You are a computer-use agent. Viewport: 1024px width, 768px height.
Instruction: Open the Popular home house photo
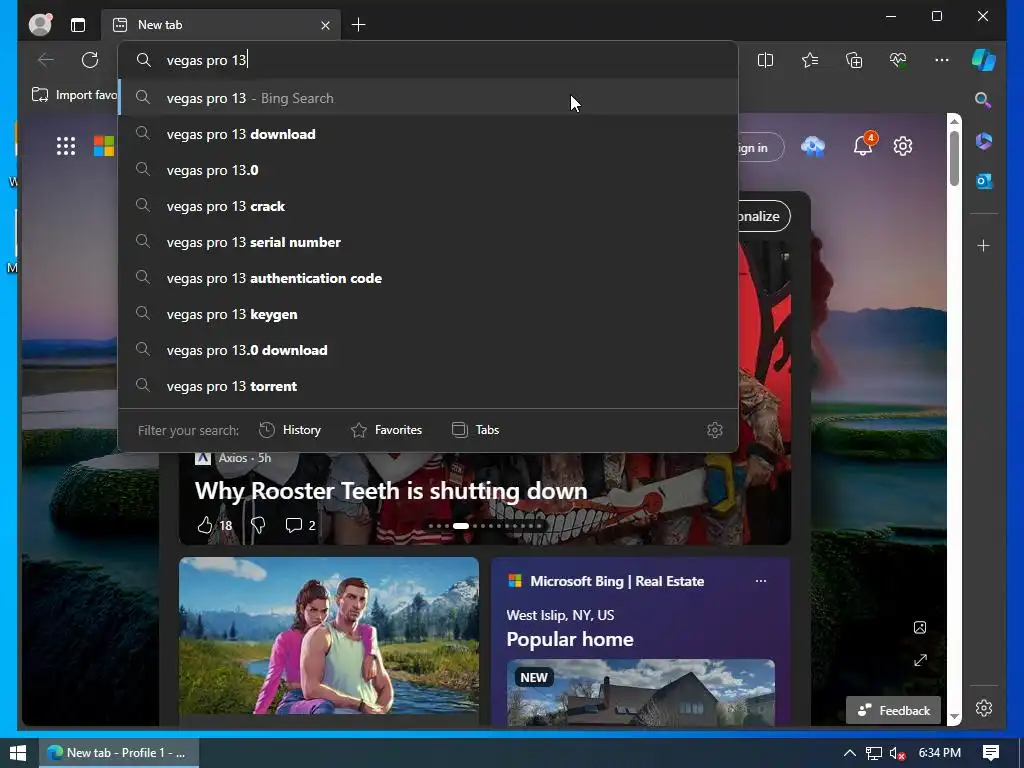coord(641,692)
